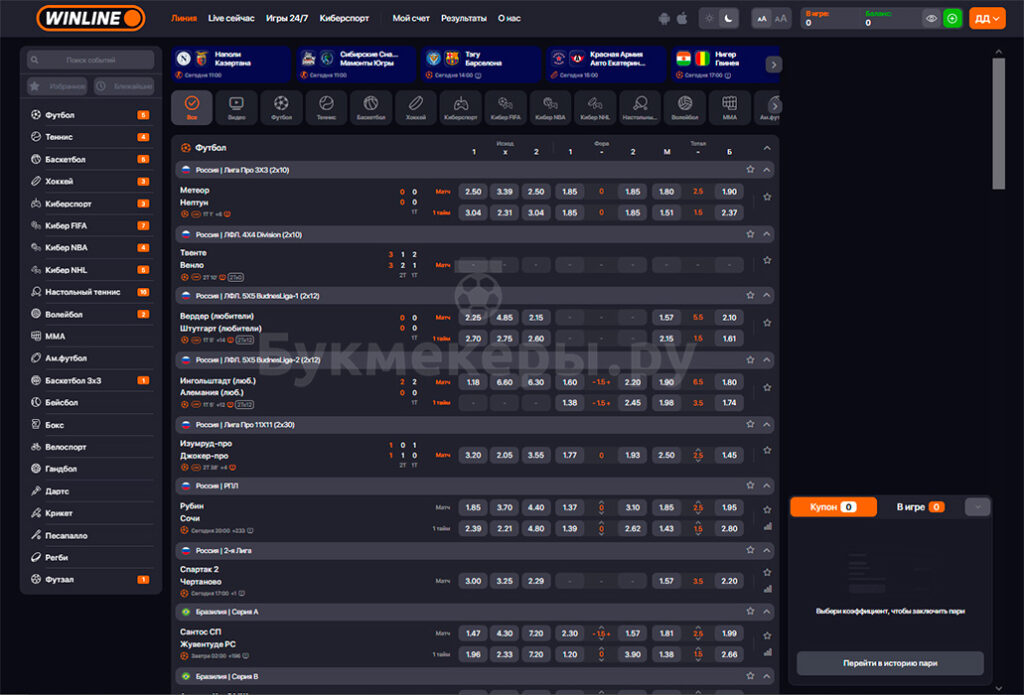Click the event search input field
Image resolution: width=1024 pixels, height=695 pixels.
[x=91, y=60]
